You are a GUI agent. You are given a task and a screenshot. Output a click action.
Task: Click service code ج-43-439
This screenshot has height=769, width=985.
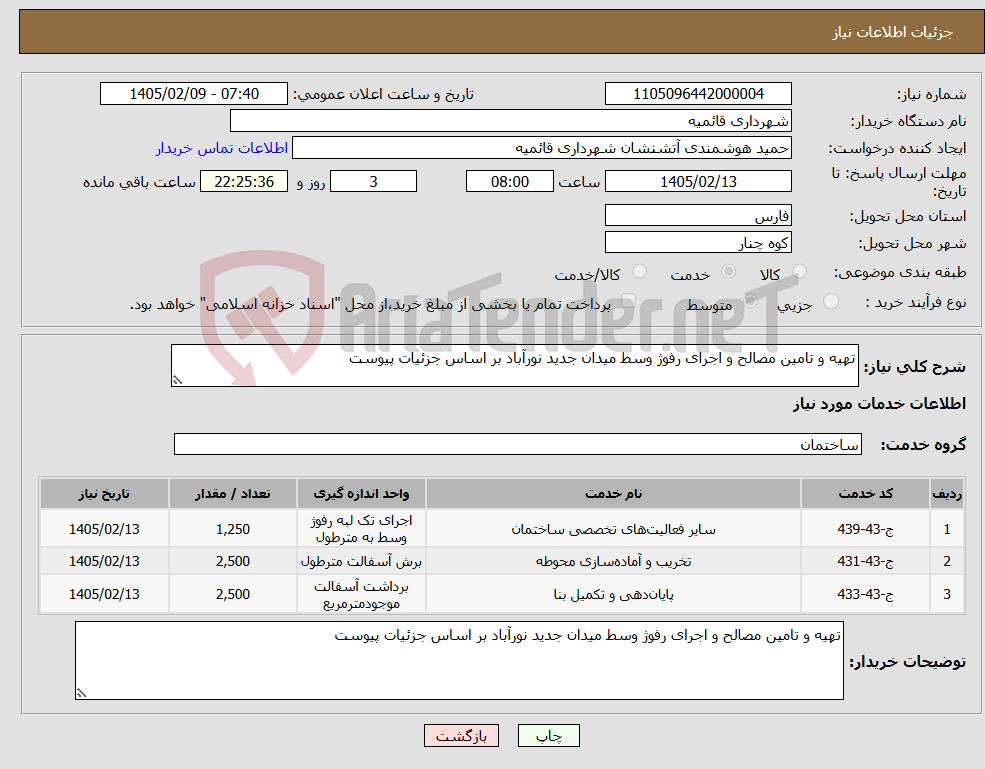pyautogui.click(x=865, y=529)
